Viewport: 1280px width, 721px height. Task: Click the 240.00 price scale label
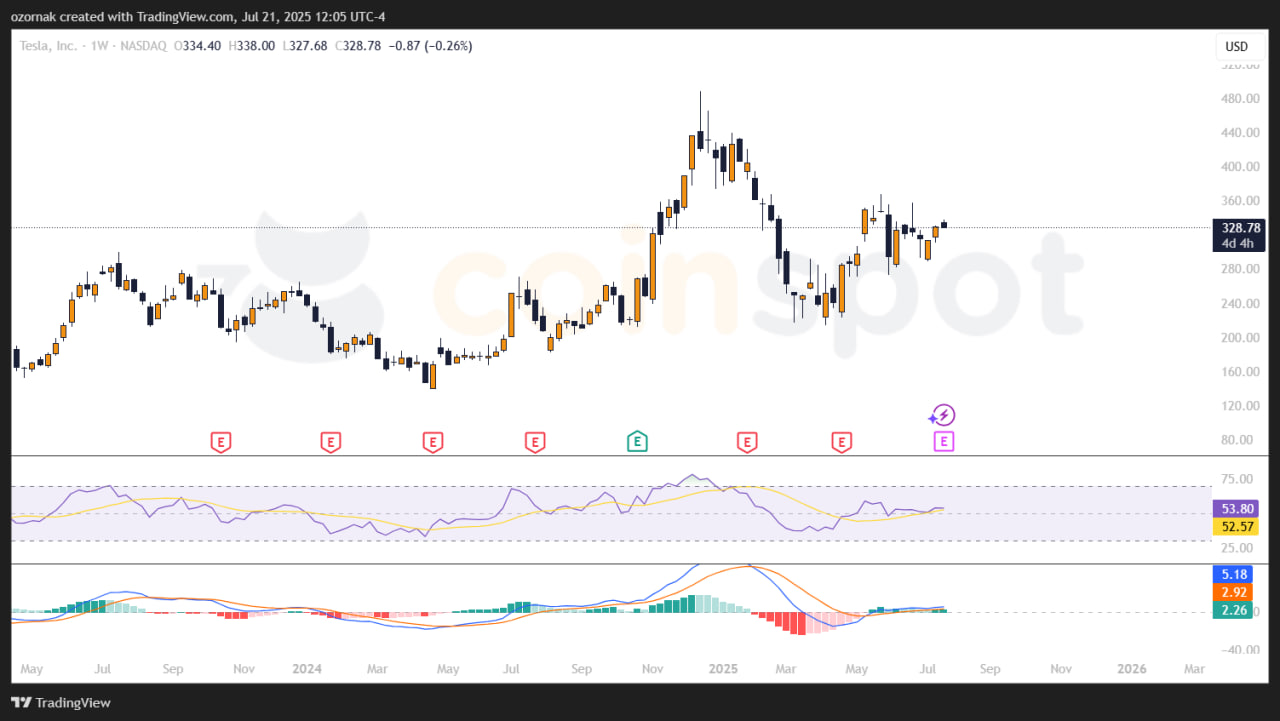pyautogui.click(x=1241, y=304)
